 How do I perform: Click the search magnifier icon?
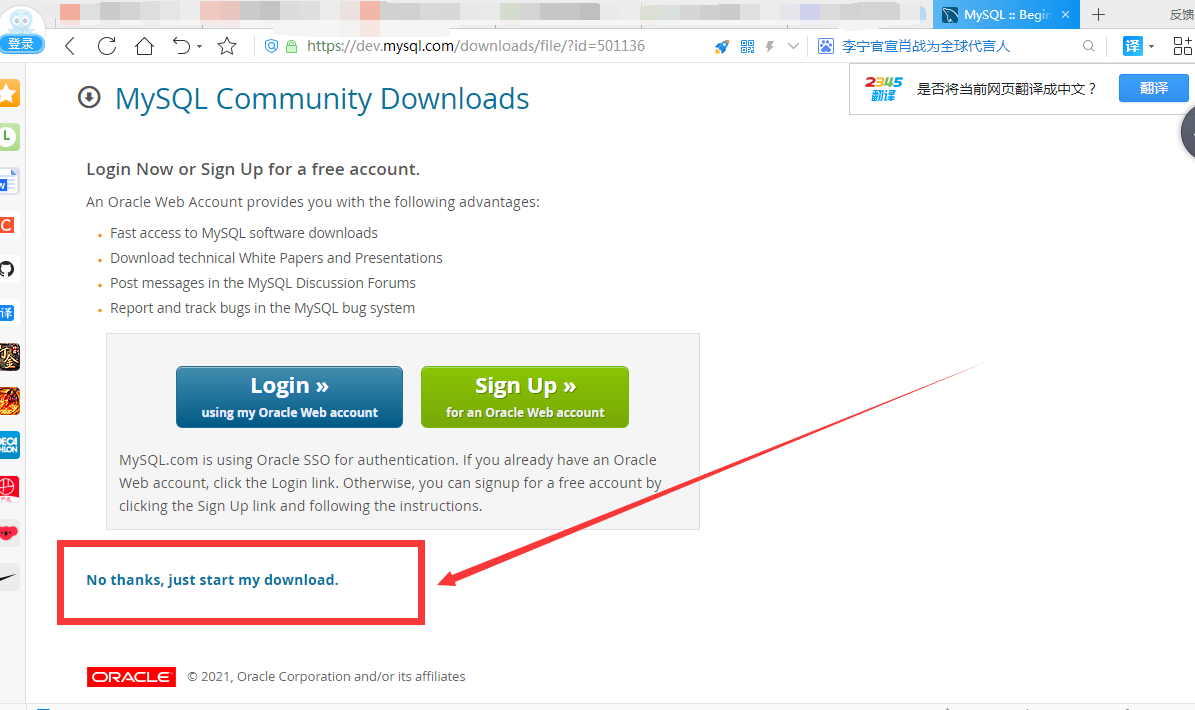(1088, 46)
